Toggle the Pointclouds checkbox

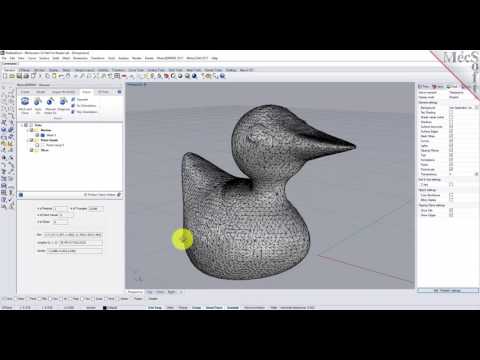tap(451, 169)
